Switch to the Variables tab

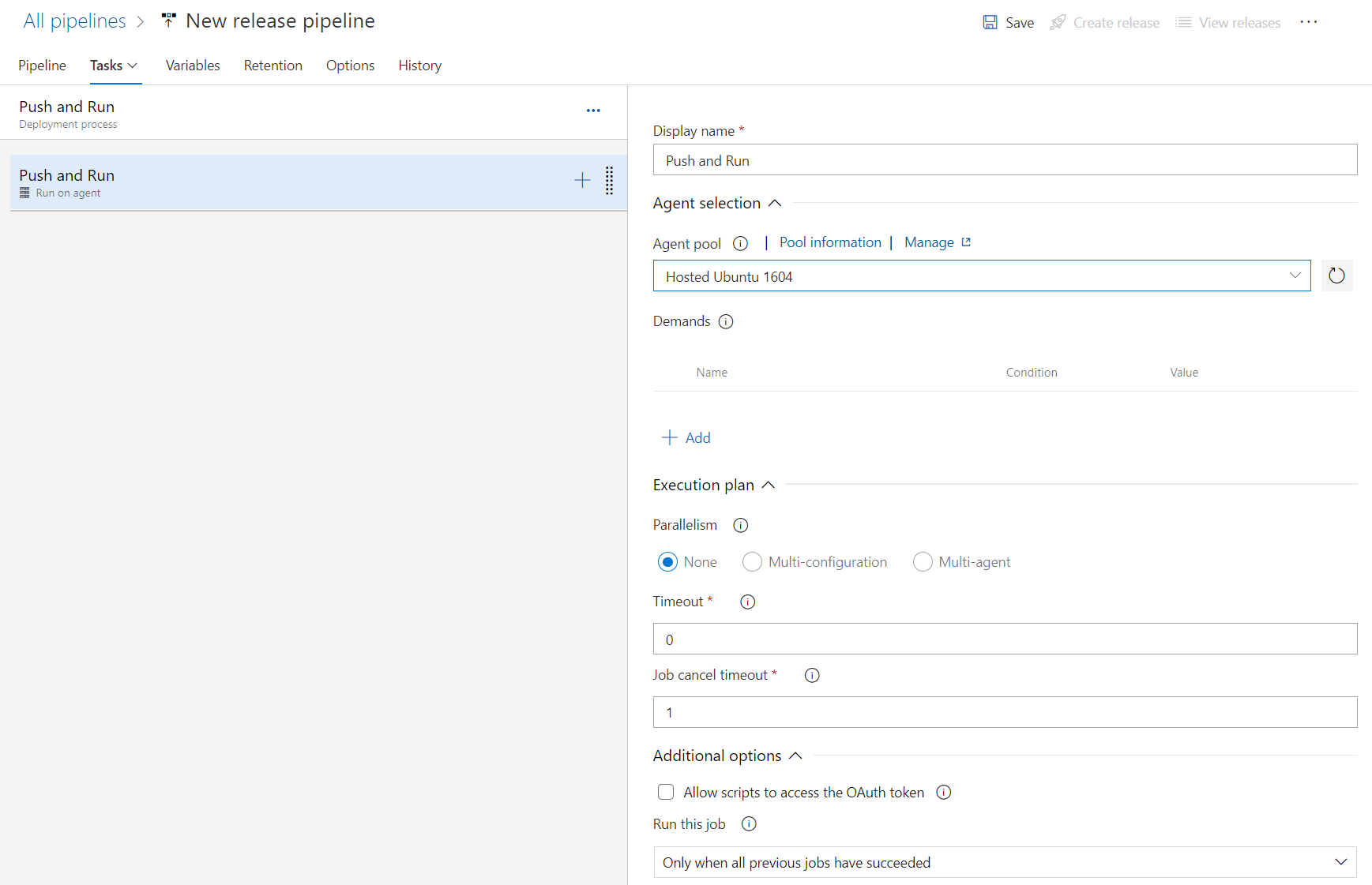(192, 66)
